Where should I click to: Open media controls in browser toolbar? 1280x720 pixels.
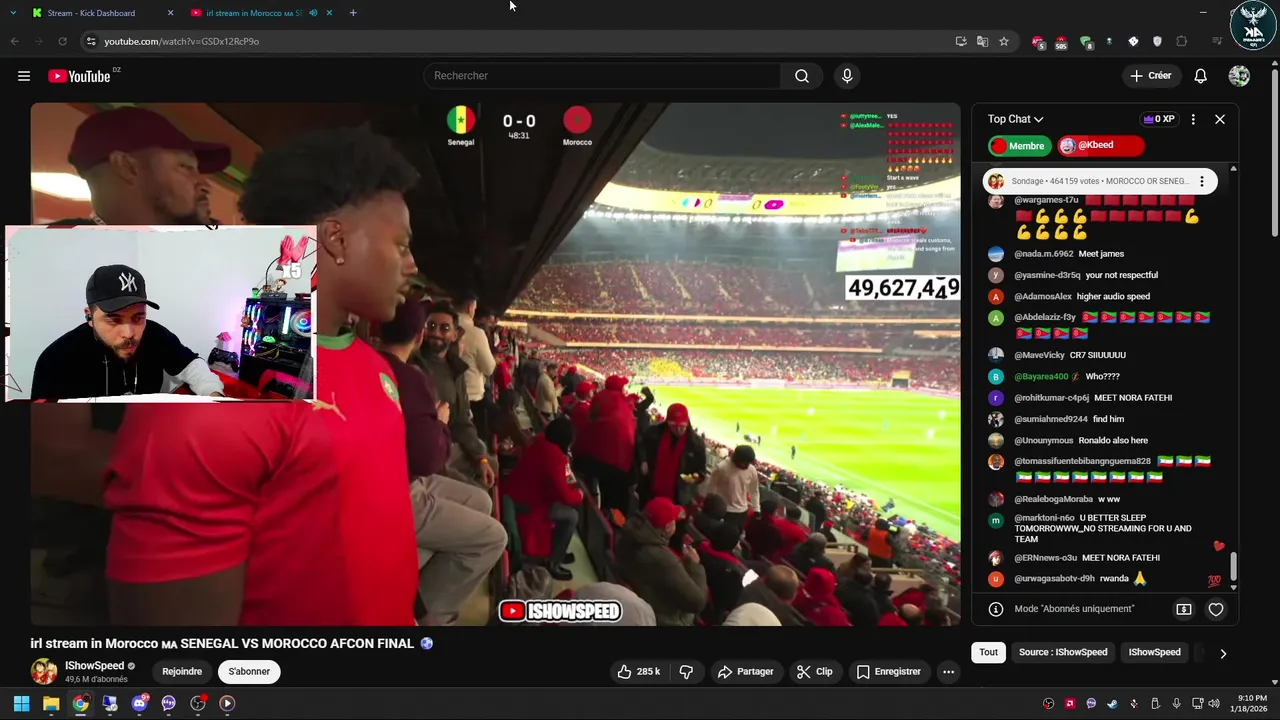pos(1217,41)
